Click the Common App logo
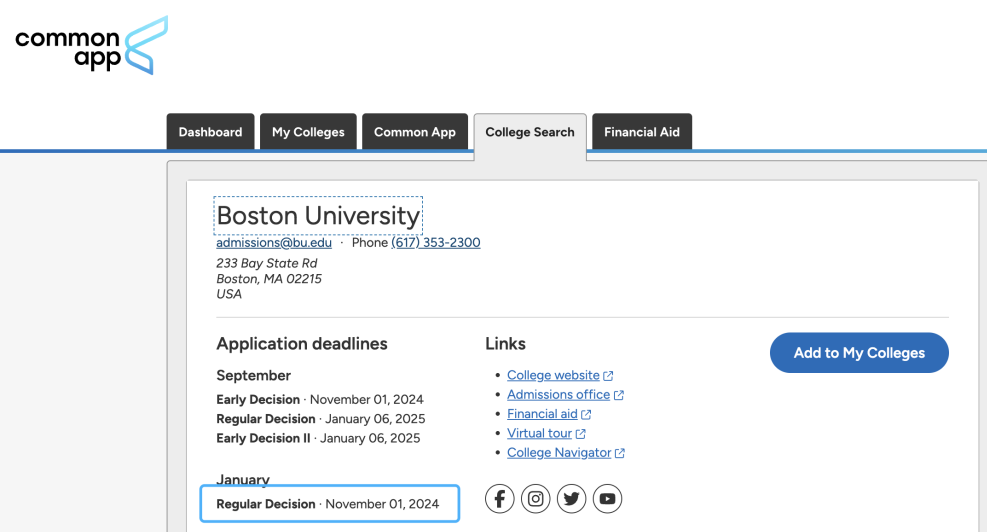The height and width of the screenshot is (532, 987). pyautogui.click(x=92, y=45)
